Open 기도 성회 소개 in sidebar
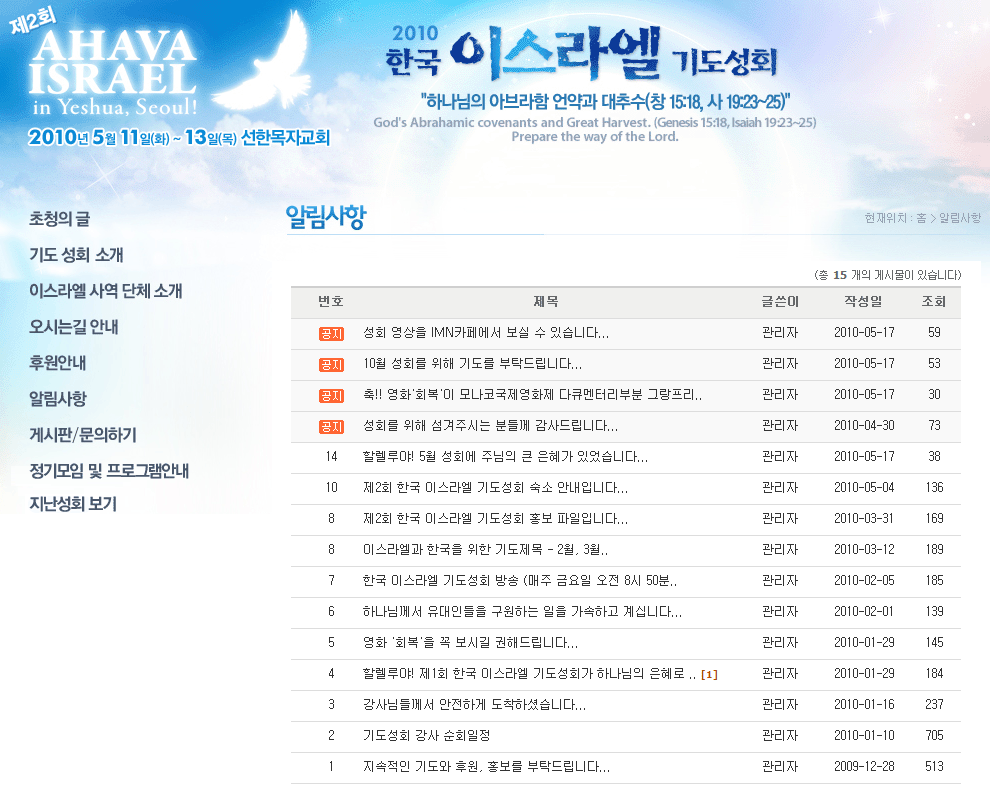Screen dimensions: 990x786 point(76,255)
